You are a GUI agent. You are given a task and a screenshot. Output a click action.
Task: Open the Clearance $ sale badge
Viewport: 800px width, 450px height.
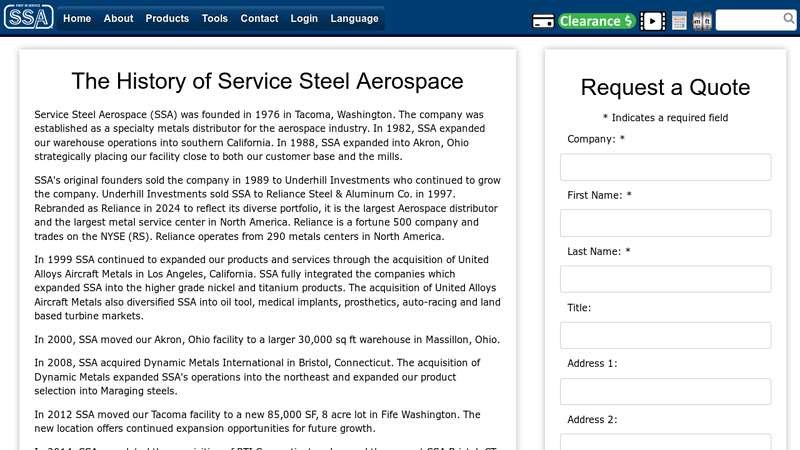(x=596, y=21)
